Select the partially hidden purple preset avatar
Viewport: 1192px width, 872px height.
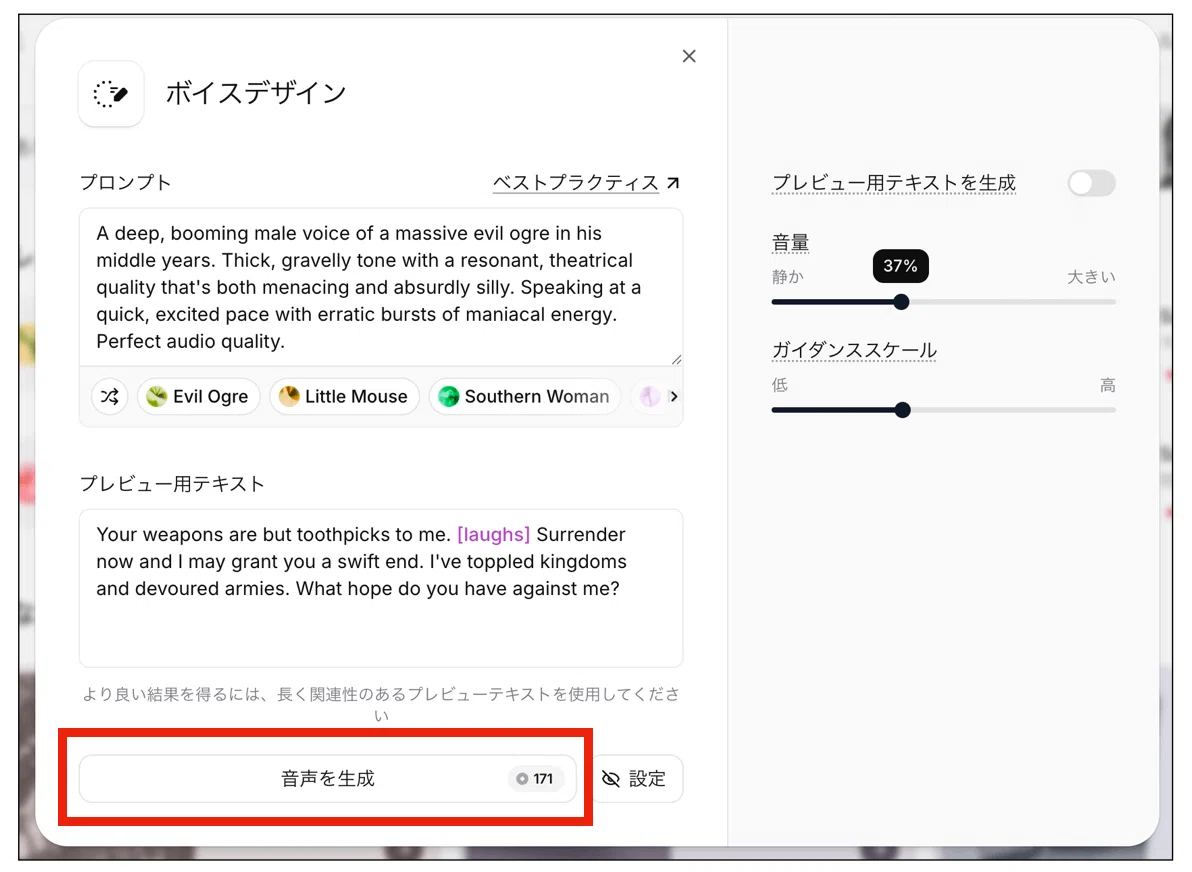pyautogui.click(x=648, y=396)
